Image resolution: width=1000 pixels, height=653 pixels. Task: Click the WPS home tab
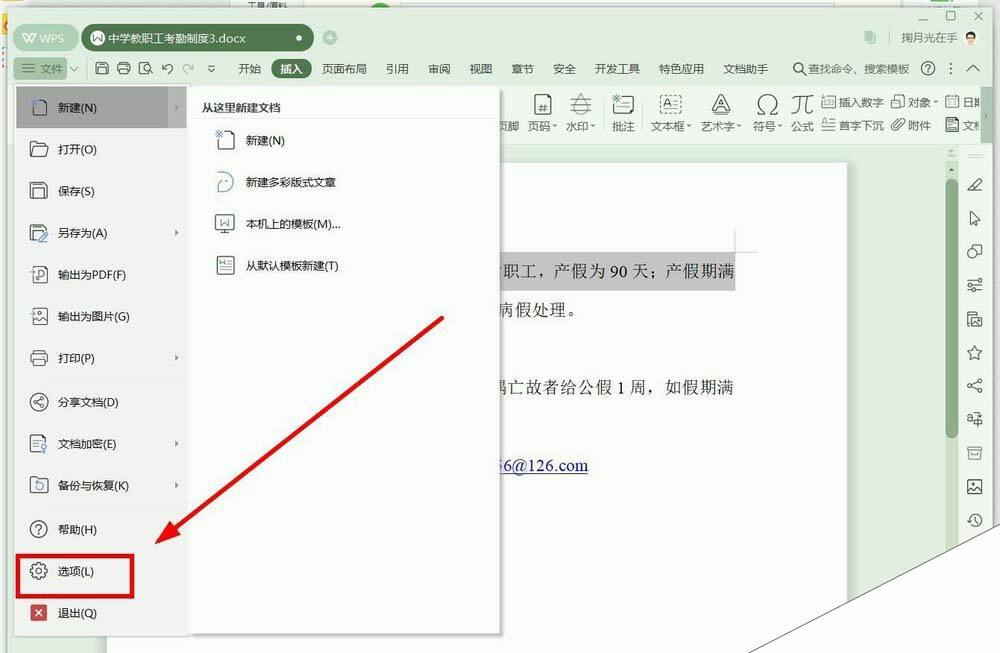pos(43,38)
